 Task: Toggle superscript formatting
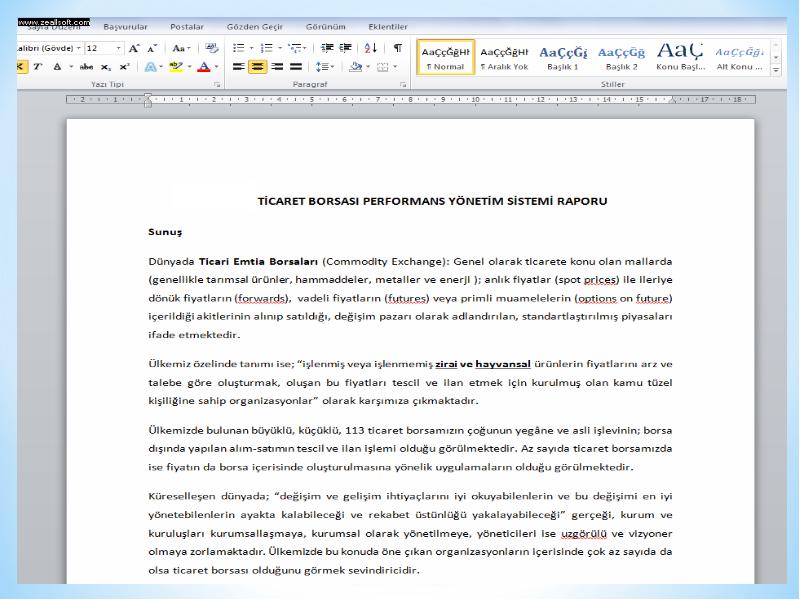point(124,67)
